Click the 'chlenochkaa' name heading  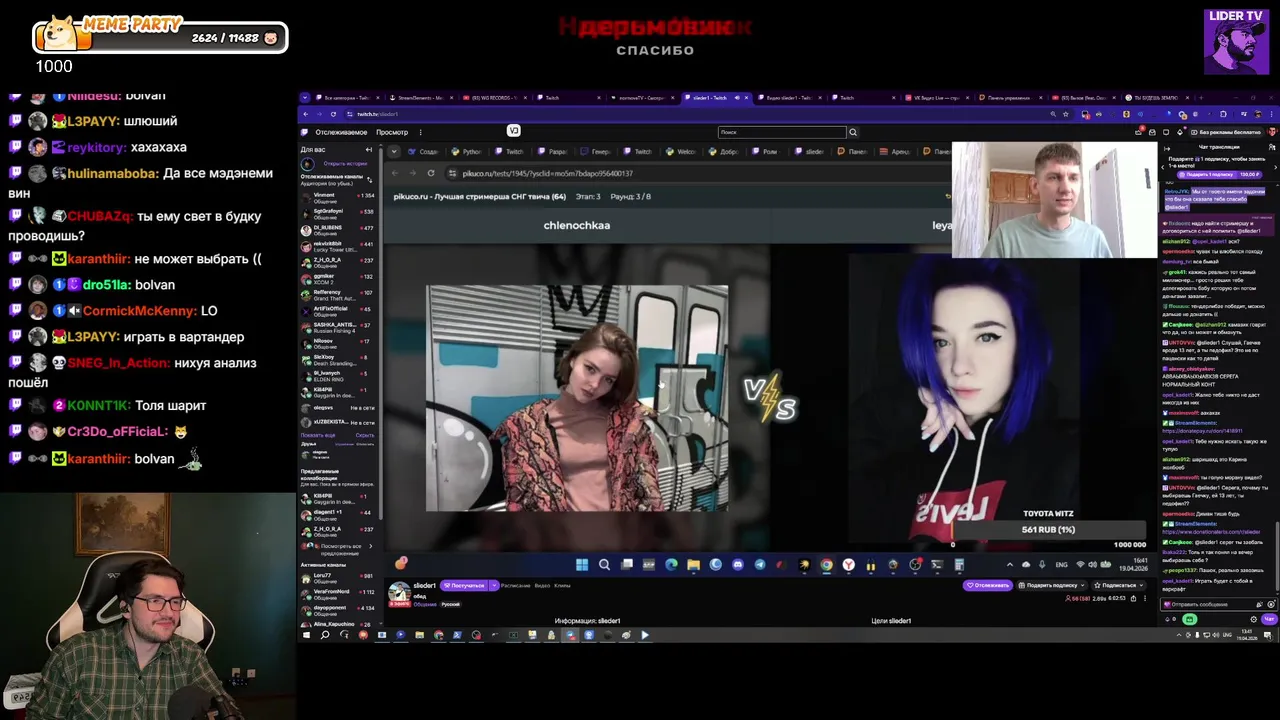(x=577, y=225)
